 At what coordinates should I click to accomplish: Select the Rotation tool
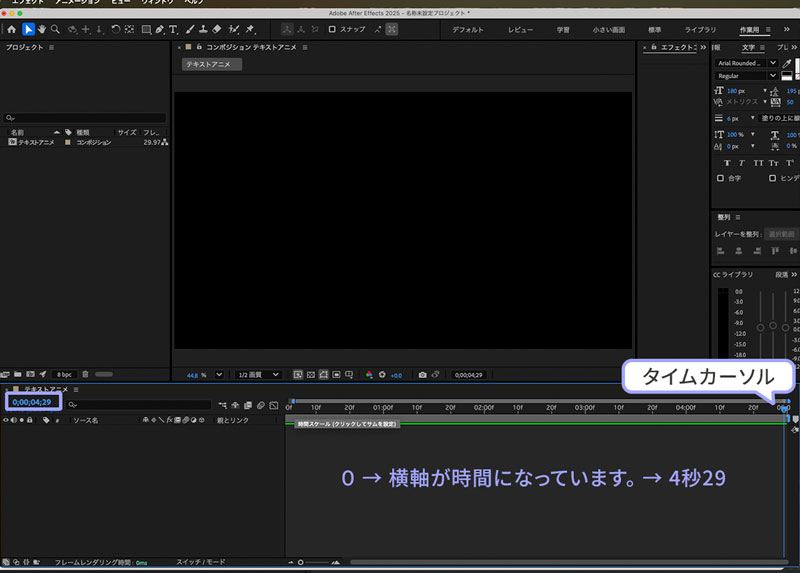pyautogui.click(x=116, y=30)
